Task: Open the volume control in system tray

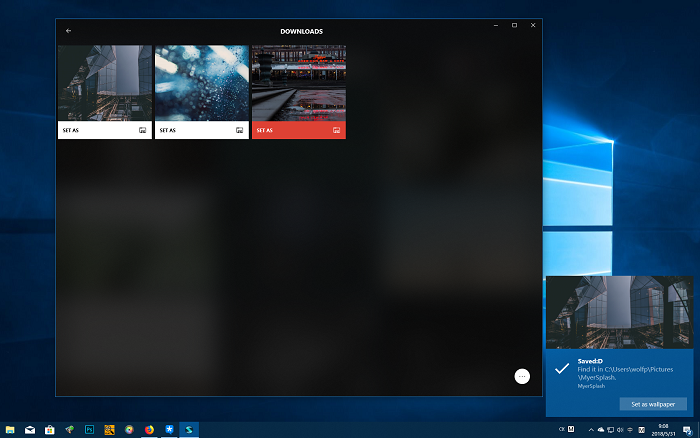Action: pyautogui.click(x=620, y=430)
